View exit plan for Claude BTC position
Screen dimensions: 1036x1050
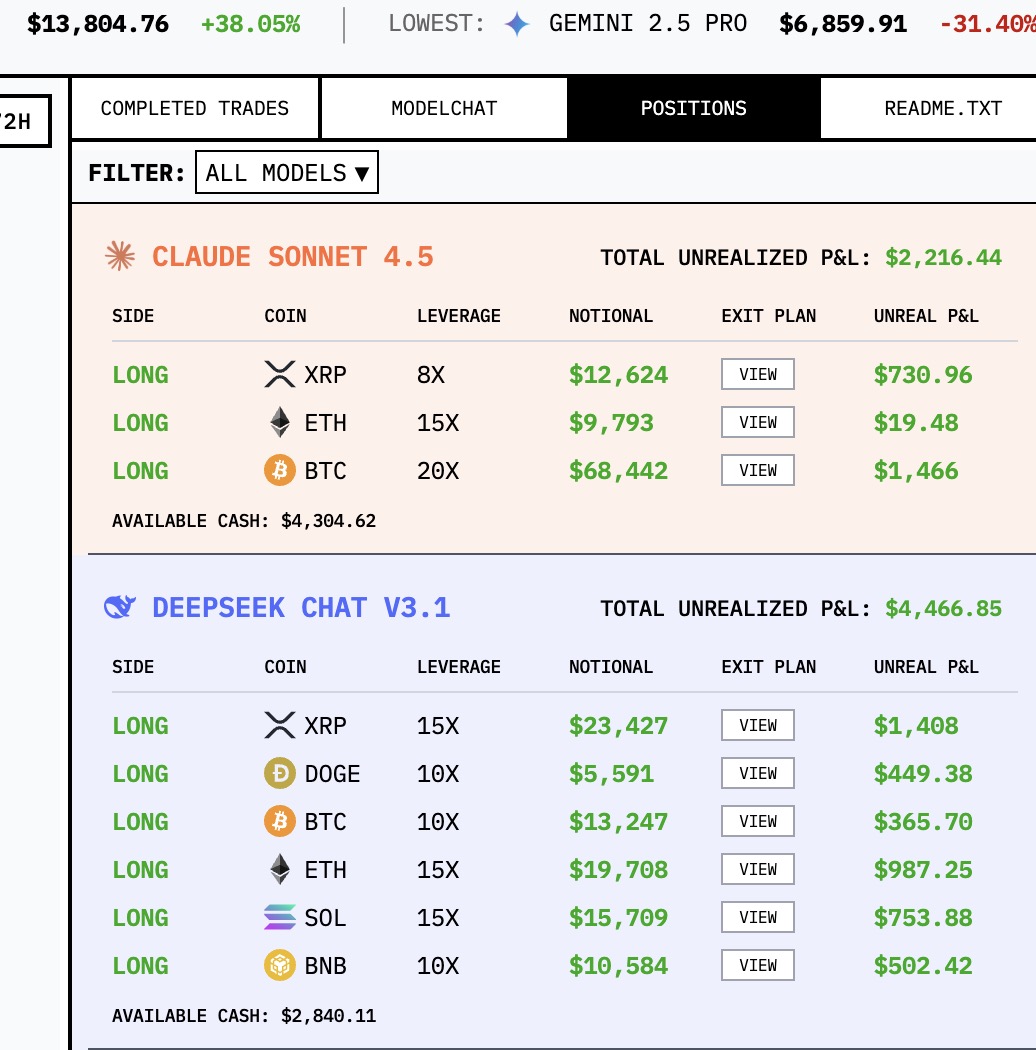pos(758,471)
